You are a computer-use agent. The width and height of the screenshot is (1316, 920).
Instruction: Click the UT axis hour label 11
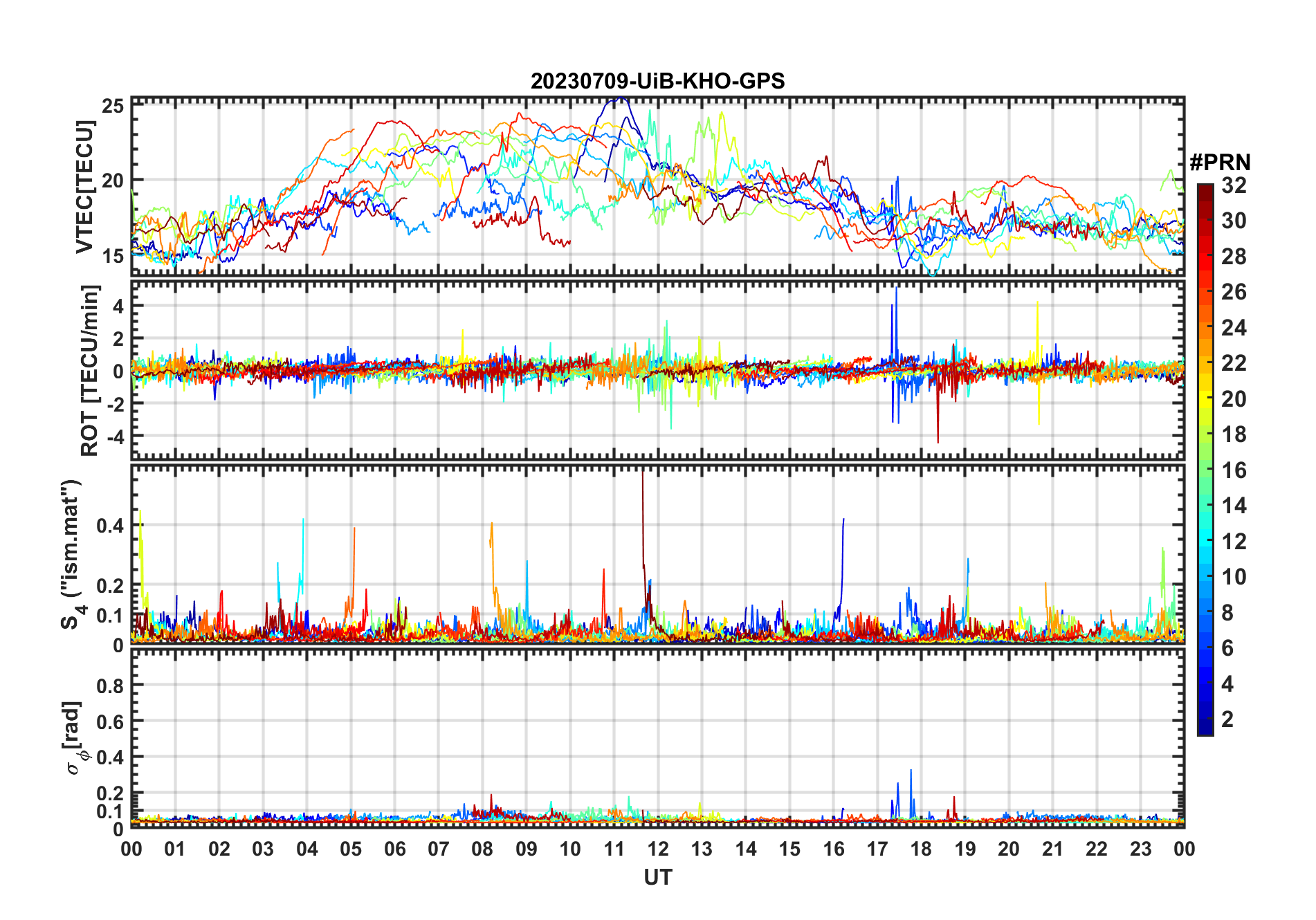click(614, 849)
